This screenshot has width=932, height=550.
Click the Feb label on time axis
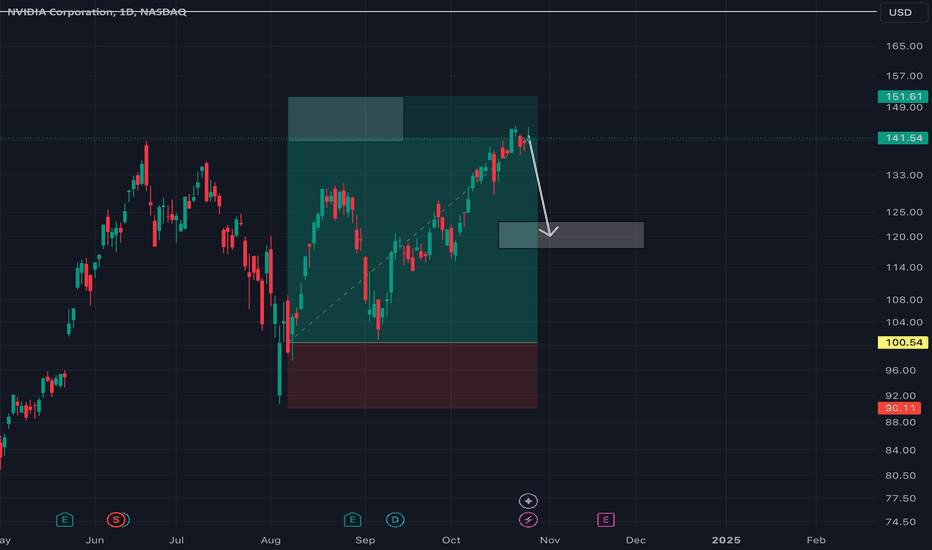[816, 540]
